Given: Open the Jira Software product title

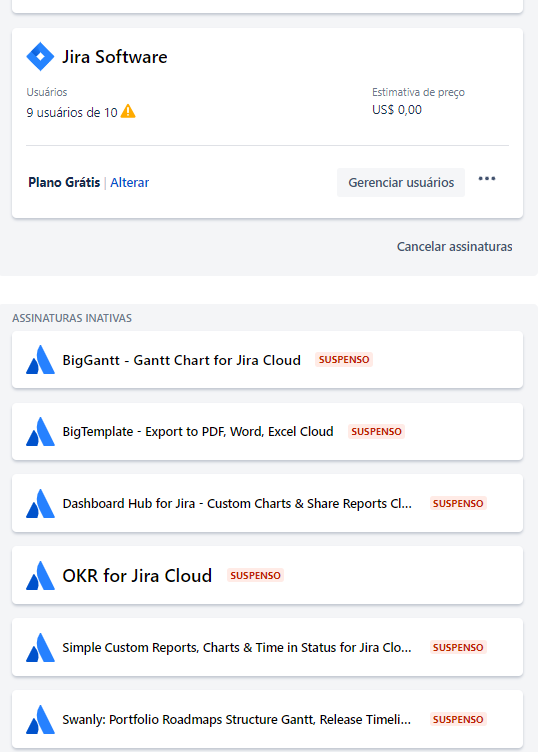Looking at the screenshot, I should point(115,57).
